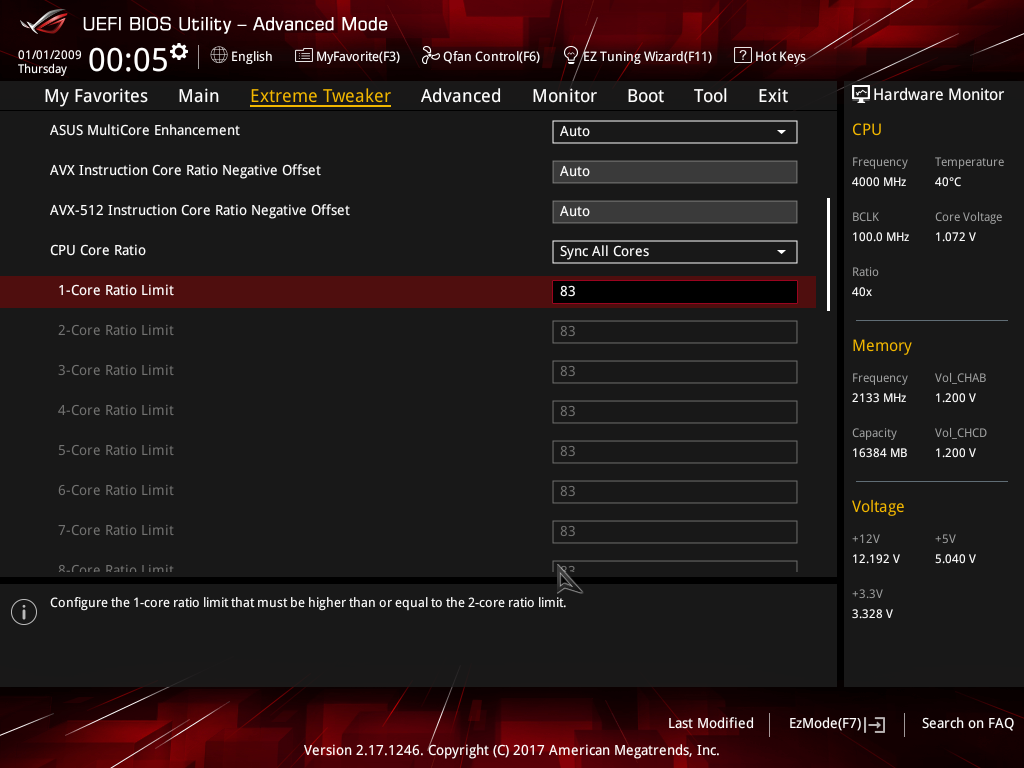The width and height of the screenshot is (1024, 768).
Task: Click the Hardware Monitor screen icon
Action: (x=861, y=95)
